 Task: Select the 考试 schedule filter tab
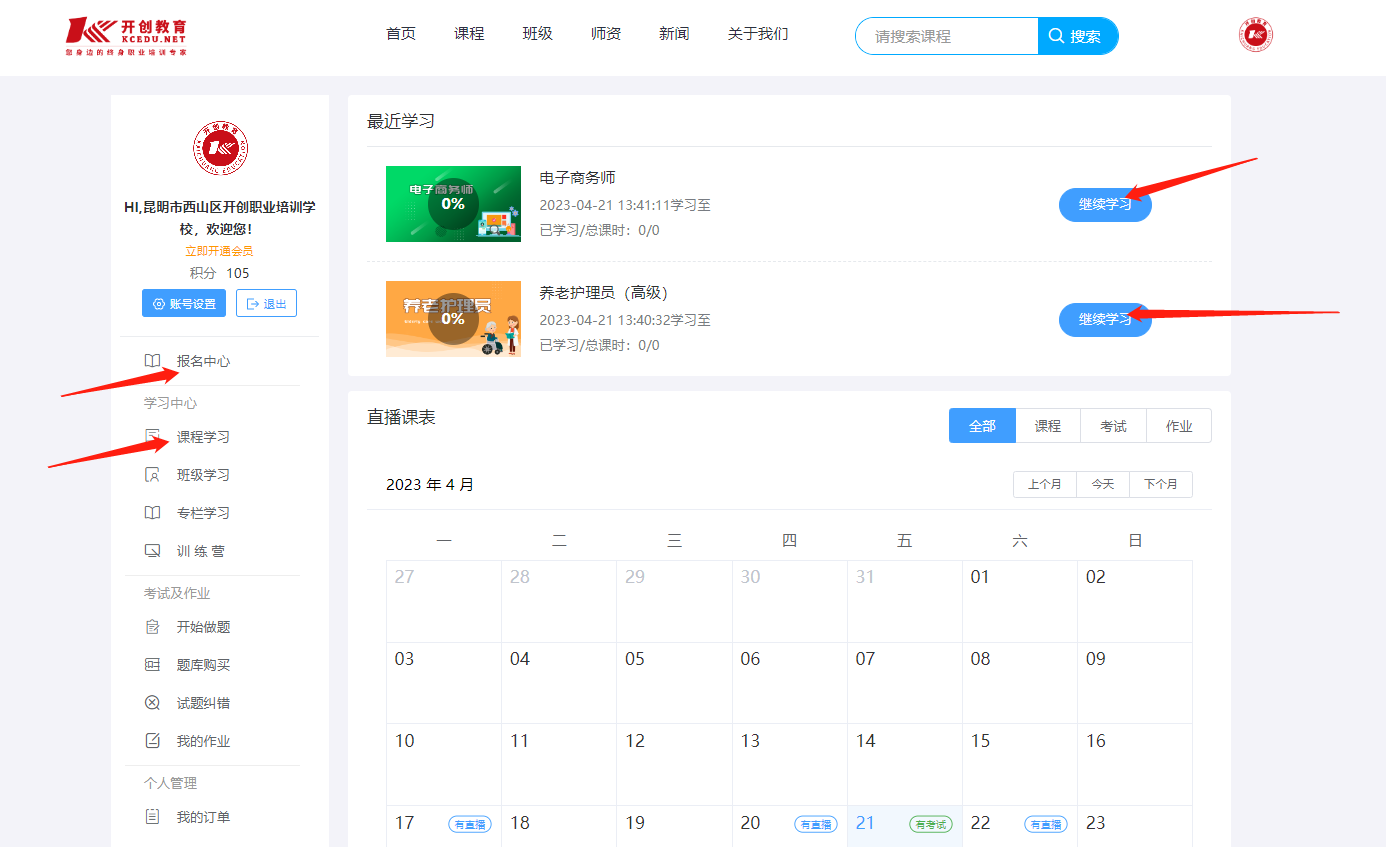pyautogui.click(x=1113, y=425)
